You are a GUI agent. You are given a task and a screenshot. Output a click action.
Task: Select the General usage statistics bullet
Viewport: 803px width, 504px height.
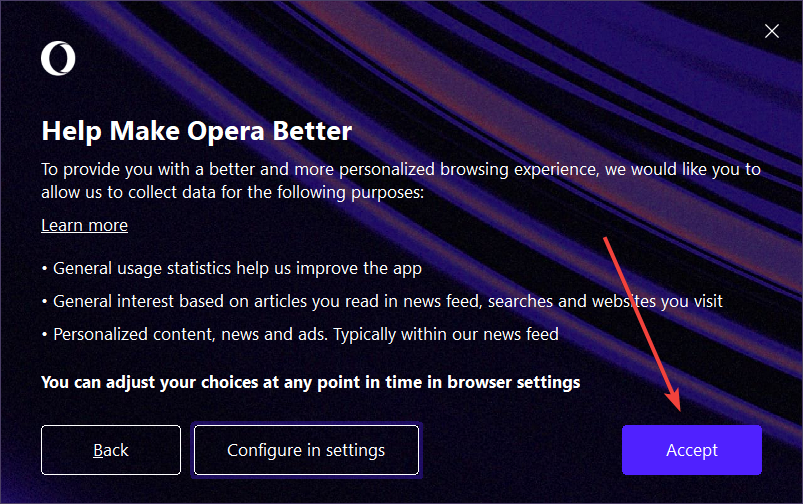(x=231, y=268)
